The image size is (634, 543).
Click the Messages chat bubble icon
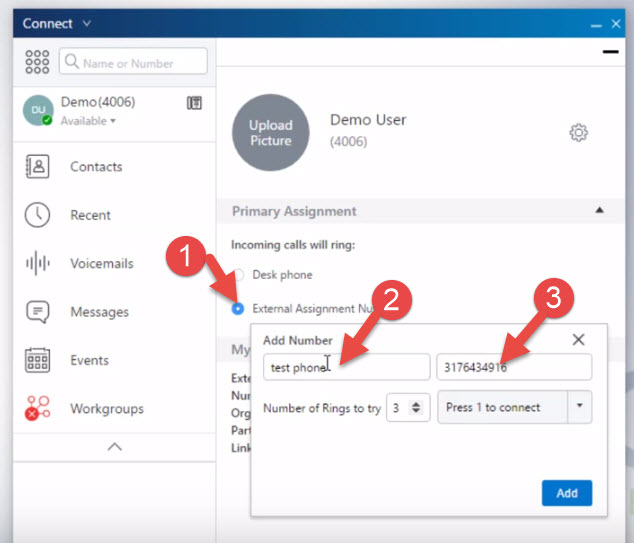[x=38, y=312]
